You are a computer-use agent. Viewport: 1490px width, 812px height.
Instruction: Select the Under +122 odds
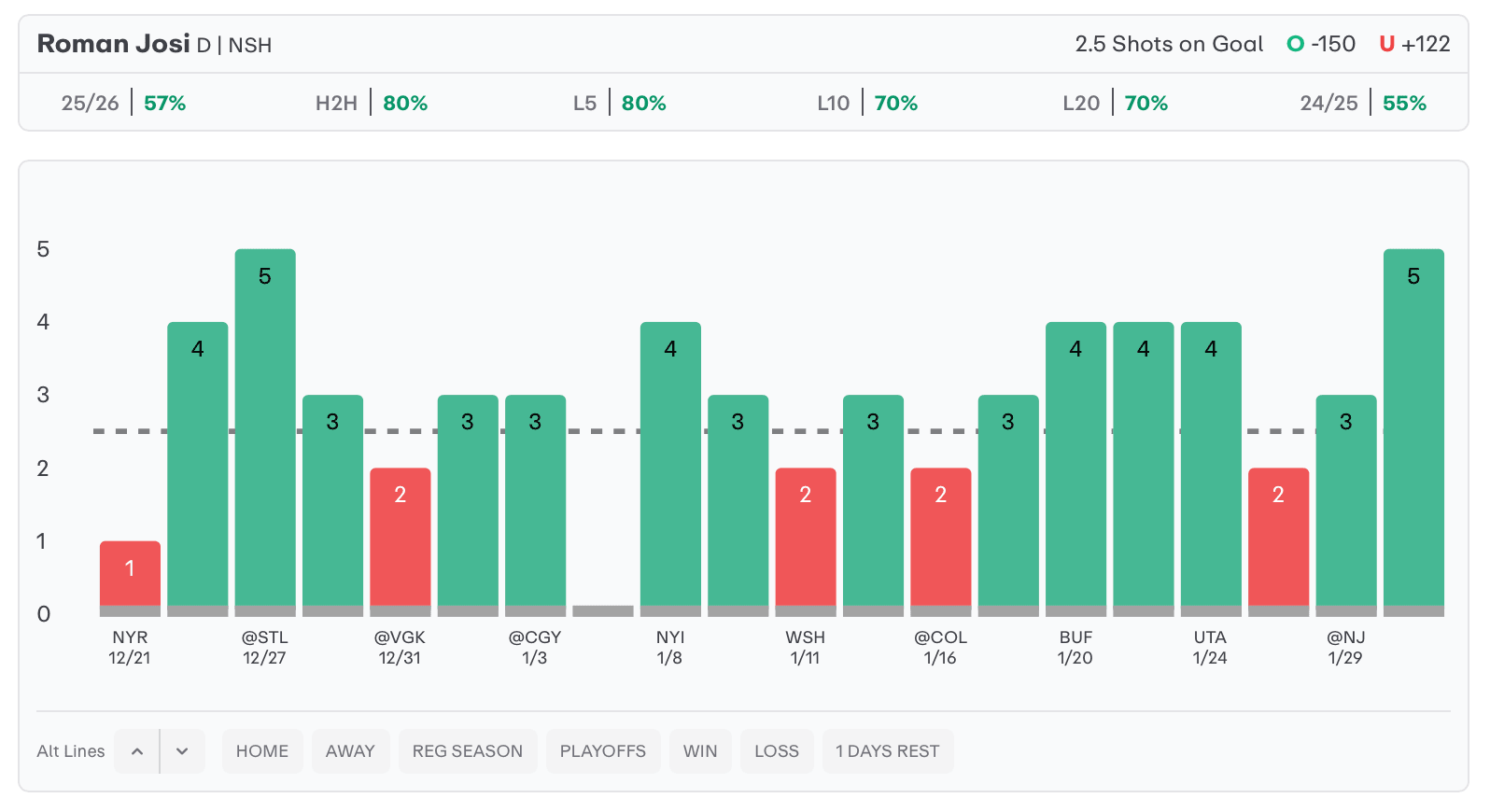1414,44
